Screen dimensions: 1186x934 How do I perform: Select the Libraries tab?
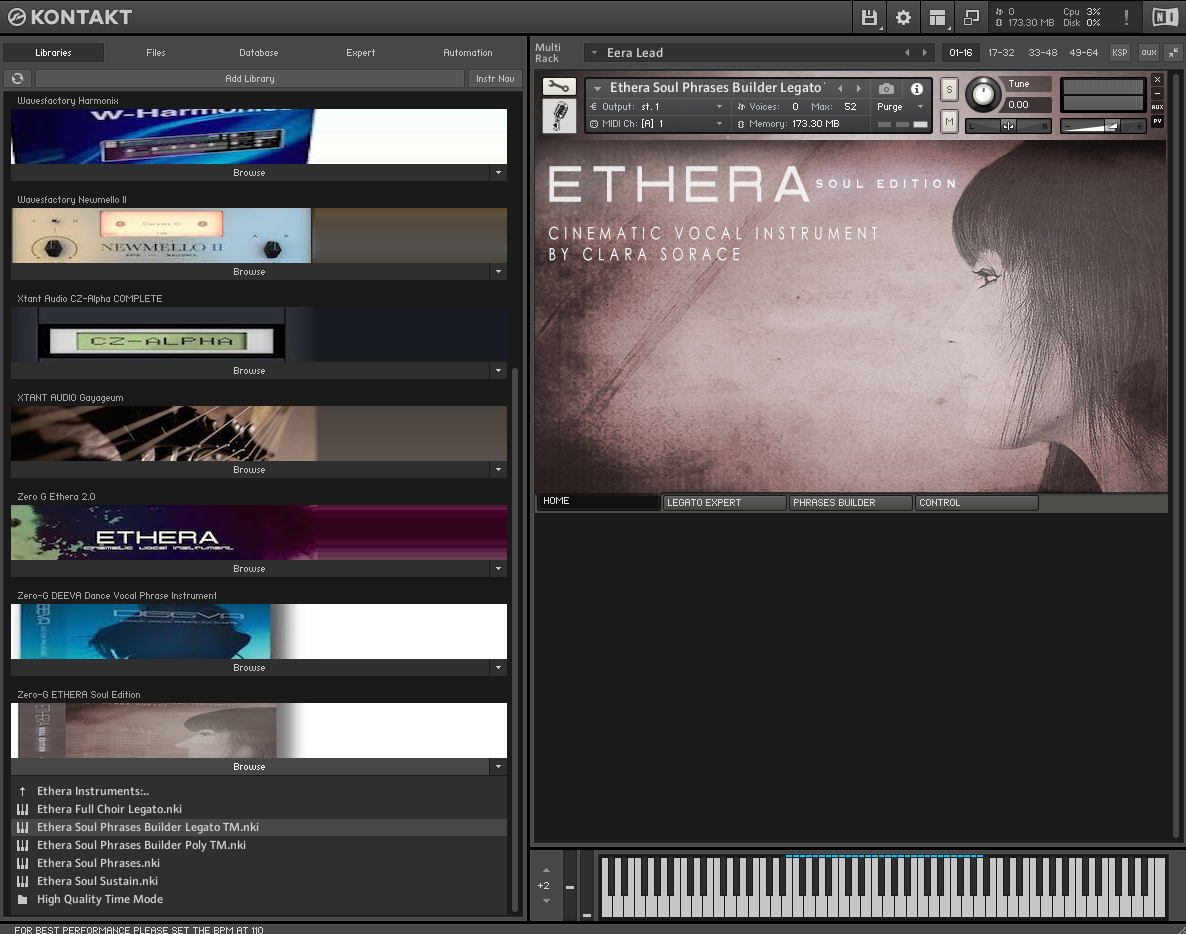click(53, 52)
